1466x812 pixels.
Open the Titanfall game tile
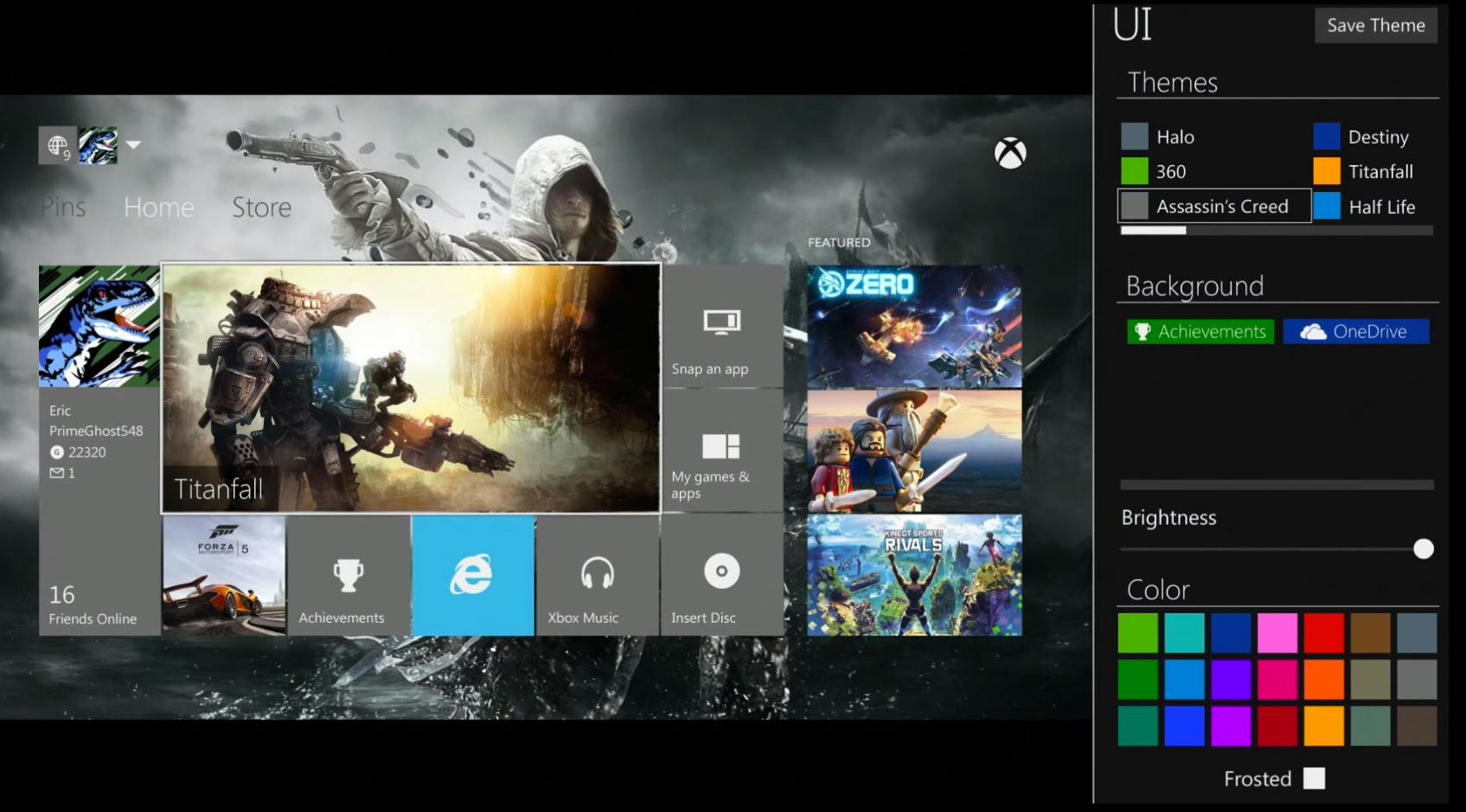point(412,388)
